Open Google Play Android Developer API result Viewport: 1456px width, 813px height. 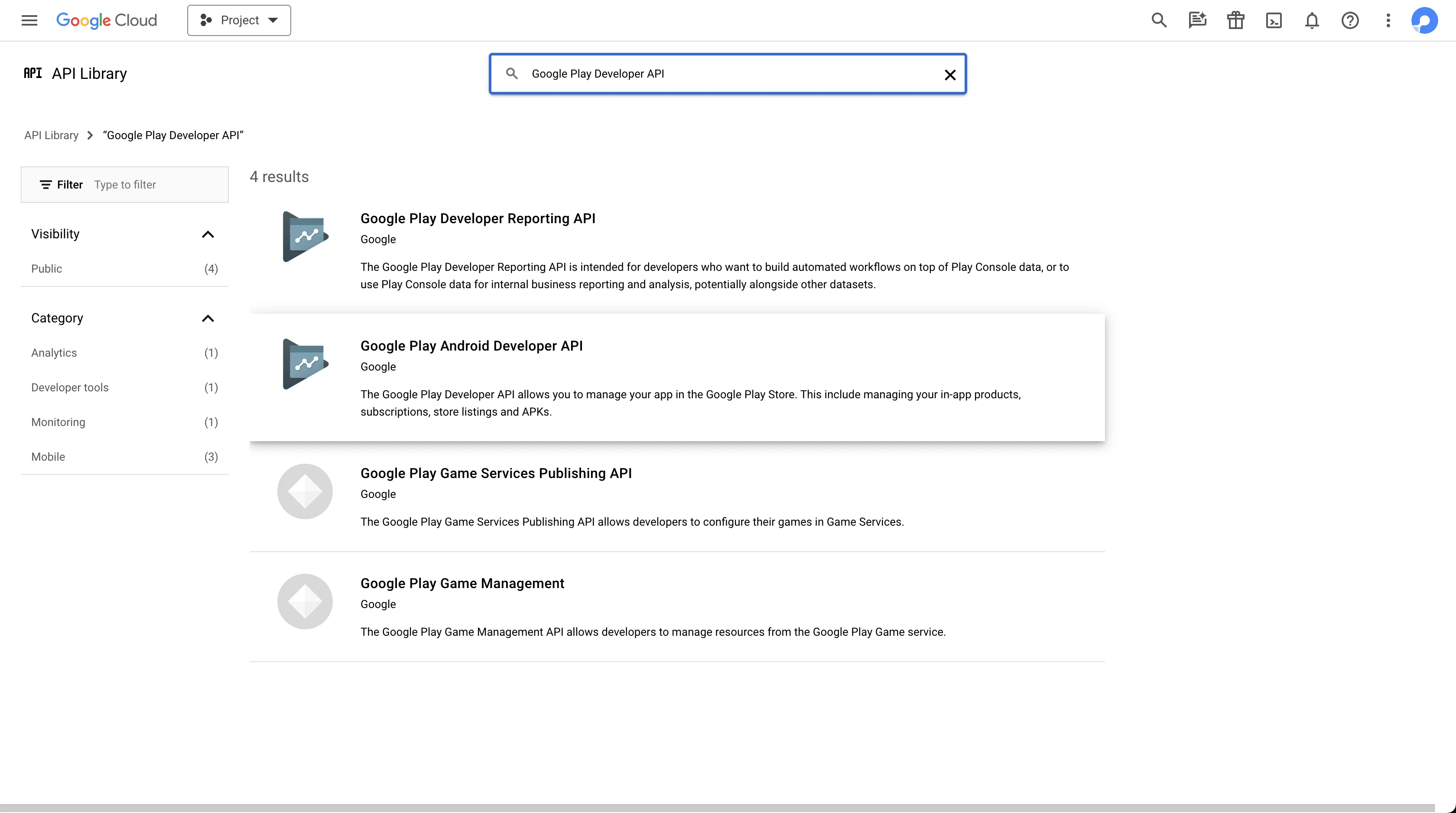(x=471, y=345)
